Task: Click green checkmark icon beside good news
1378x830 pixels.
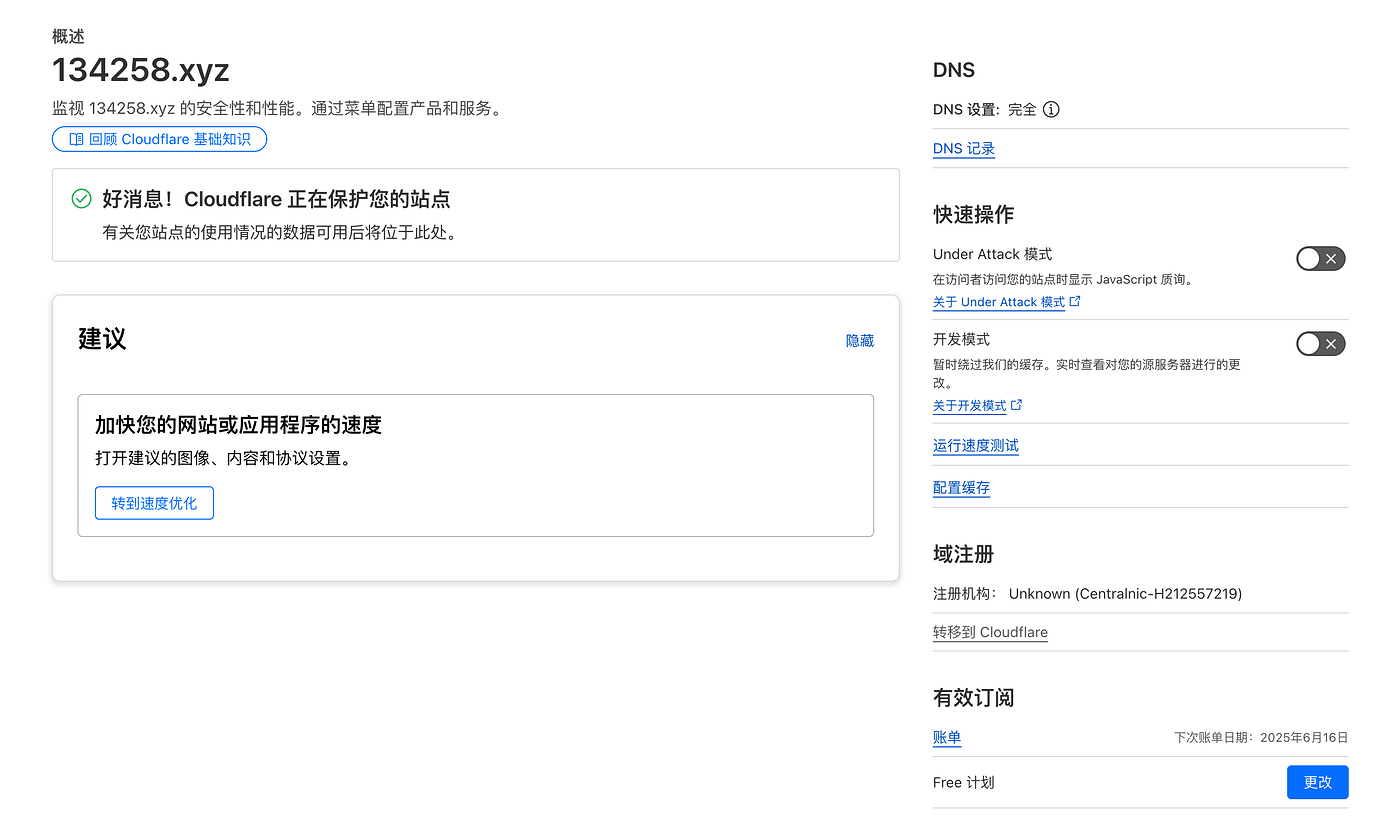Action: point(82,199)
